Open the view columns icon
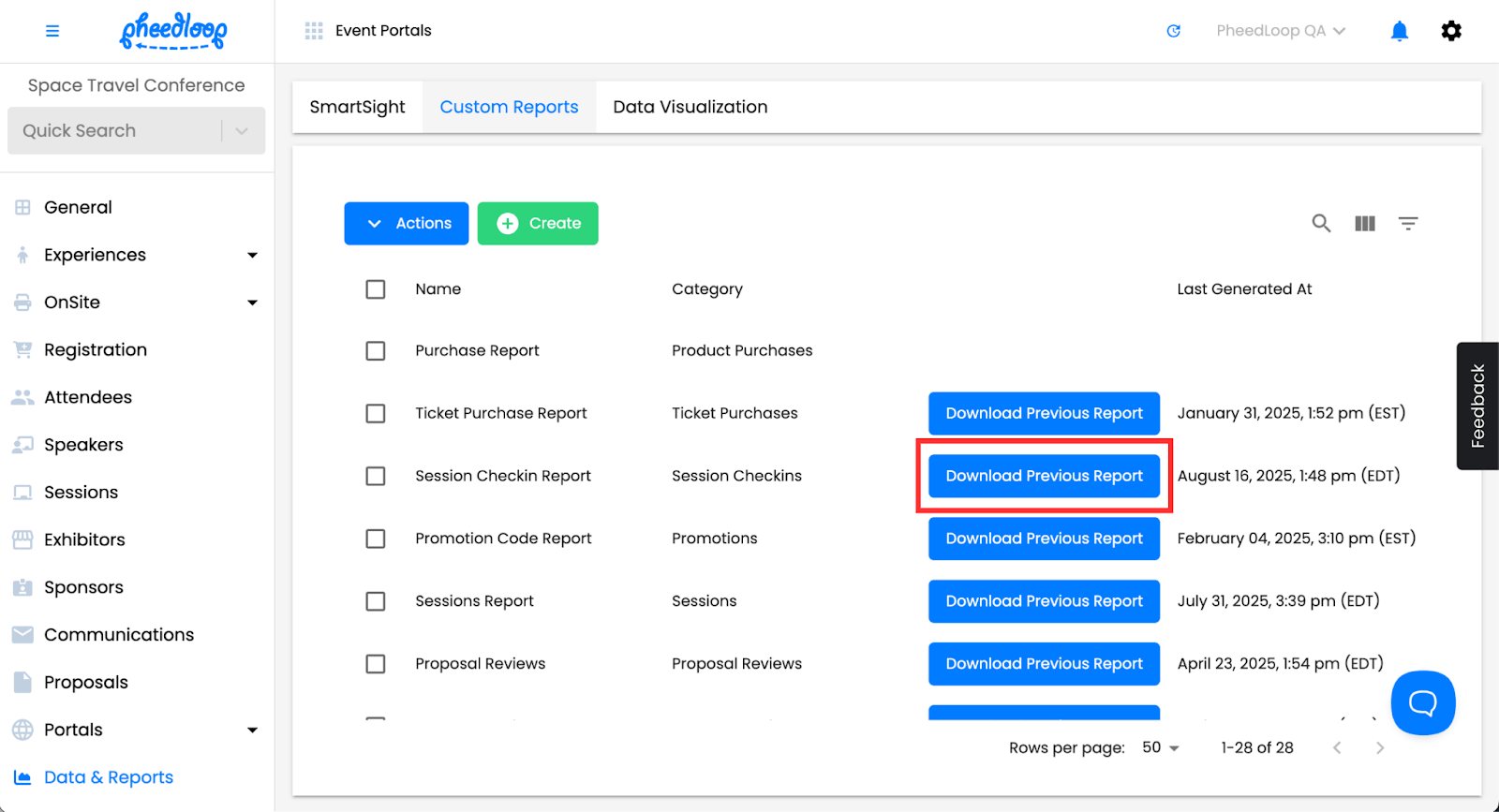The height and width of the screenshot is (812, 1499). click(x=1365, y=223)
